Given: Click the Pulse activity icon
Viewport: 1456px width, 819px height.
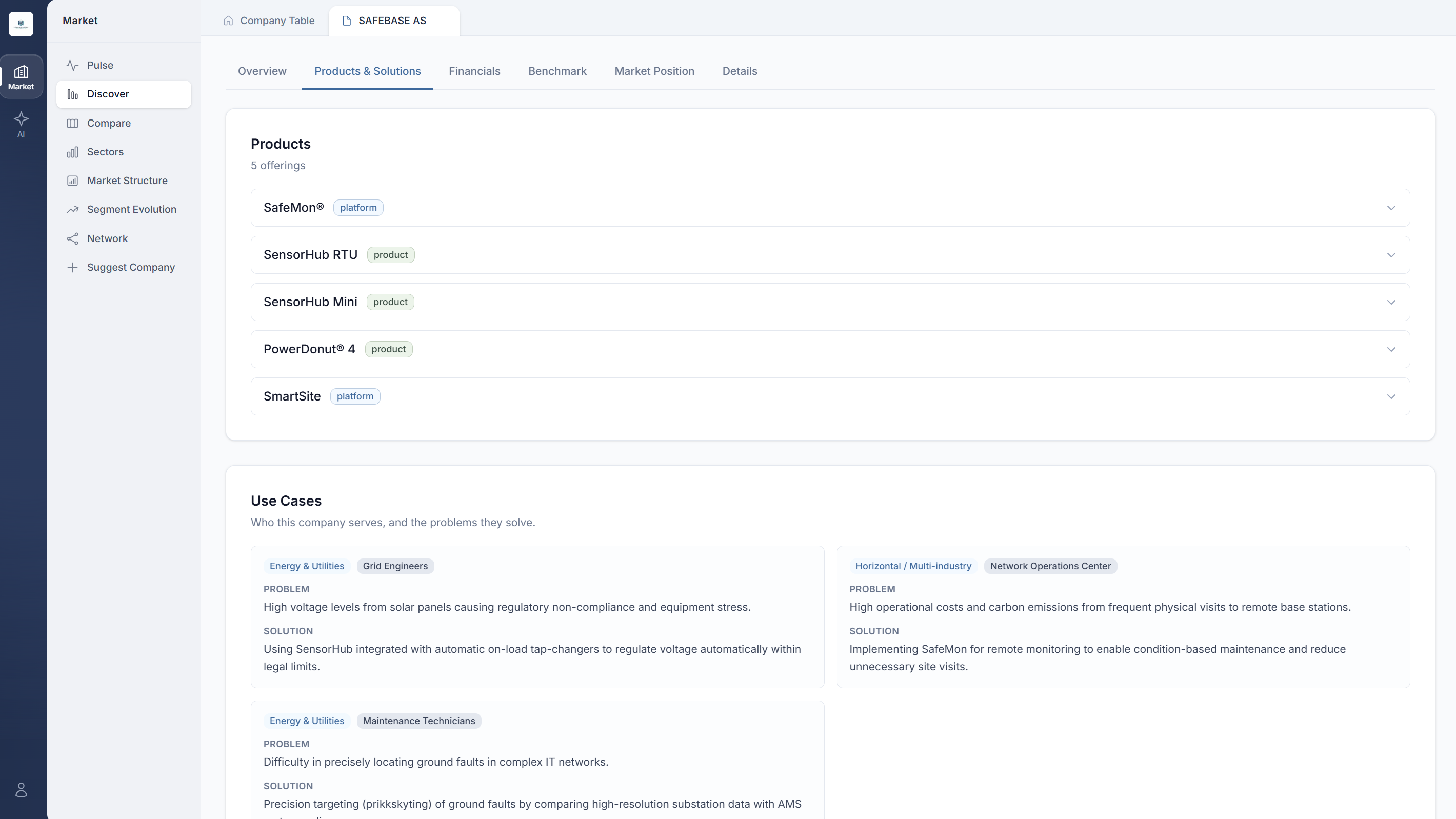Looking at the screenshot, I should pyautogui.click(x=72, y=65).
